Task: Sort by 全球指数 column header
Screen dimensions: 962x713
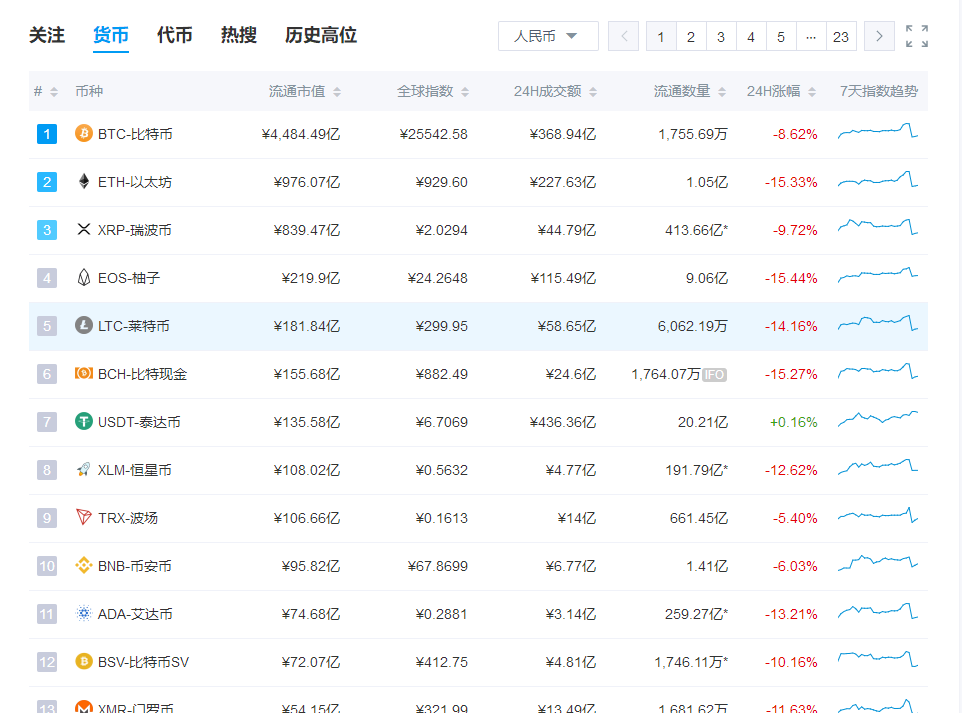Action: [x=432, y=92]
